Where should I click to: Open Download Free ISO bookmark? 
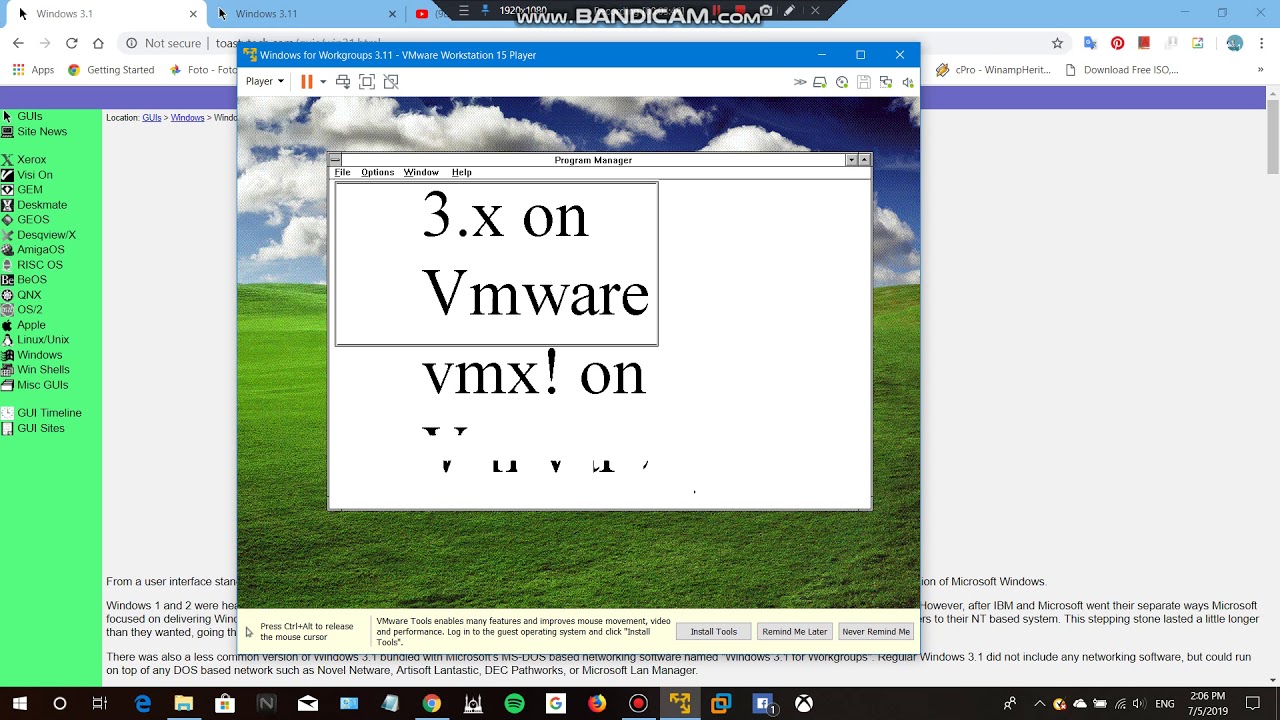coord(1122,70)
